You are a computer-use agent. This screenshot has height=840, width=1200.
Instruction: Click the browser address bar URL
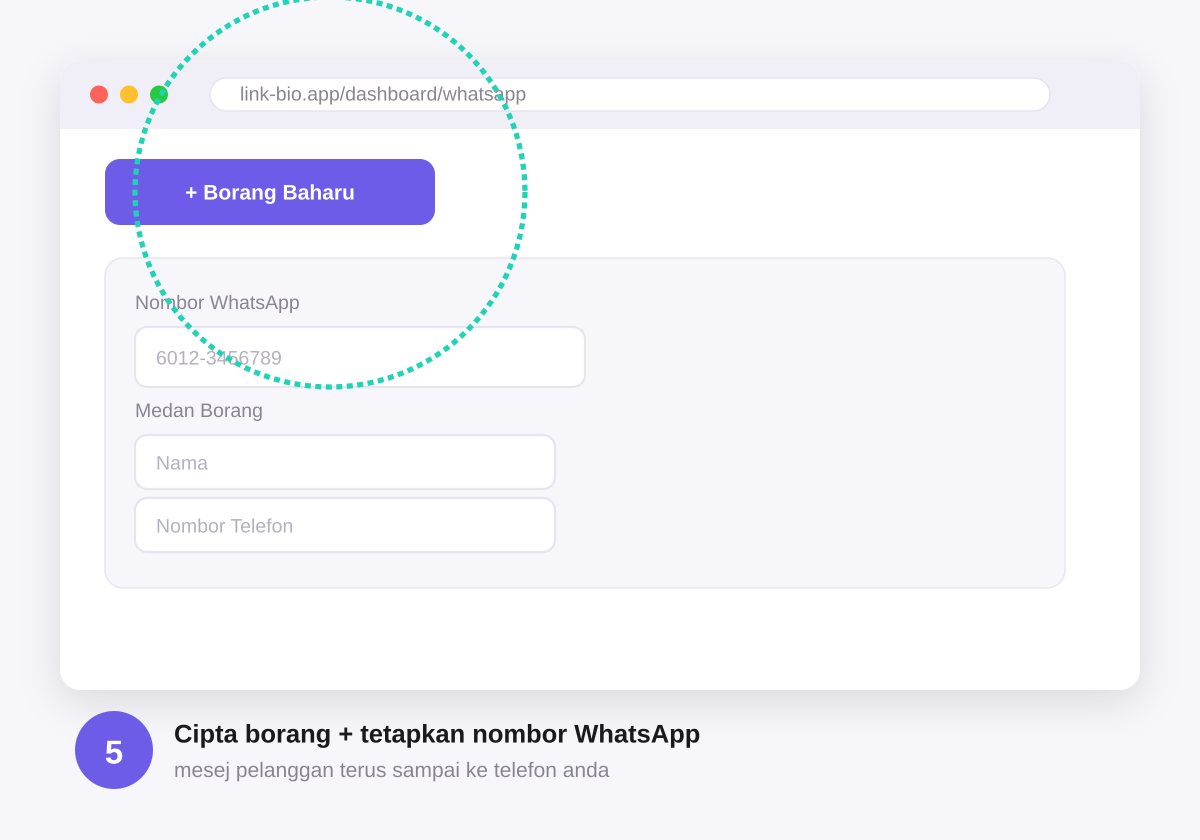point(630,94)
